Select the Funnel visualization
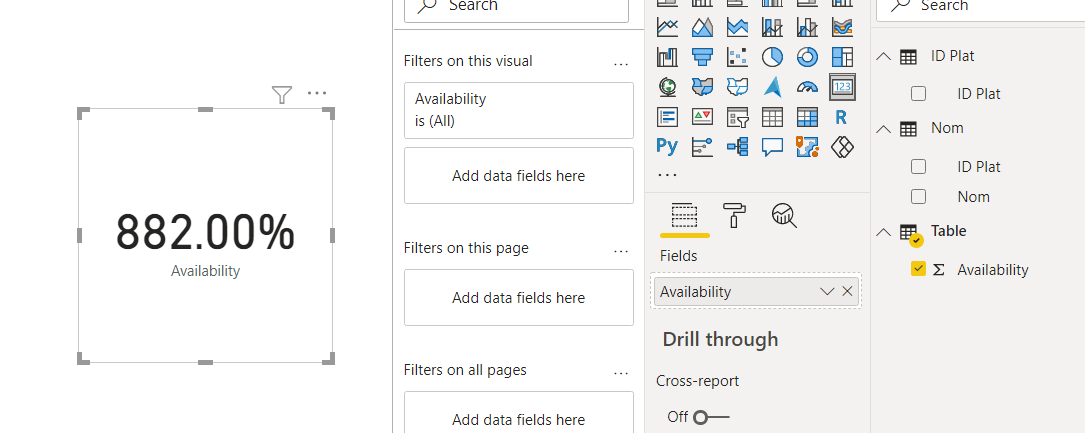 click(702, 57)
